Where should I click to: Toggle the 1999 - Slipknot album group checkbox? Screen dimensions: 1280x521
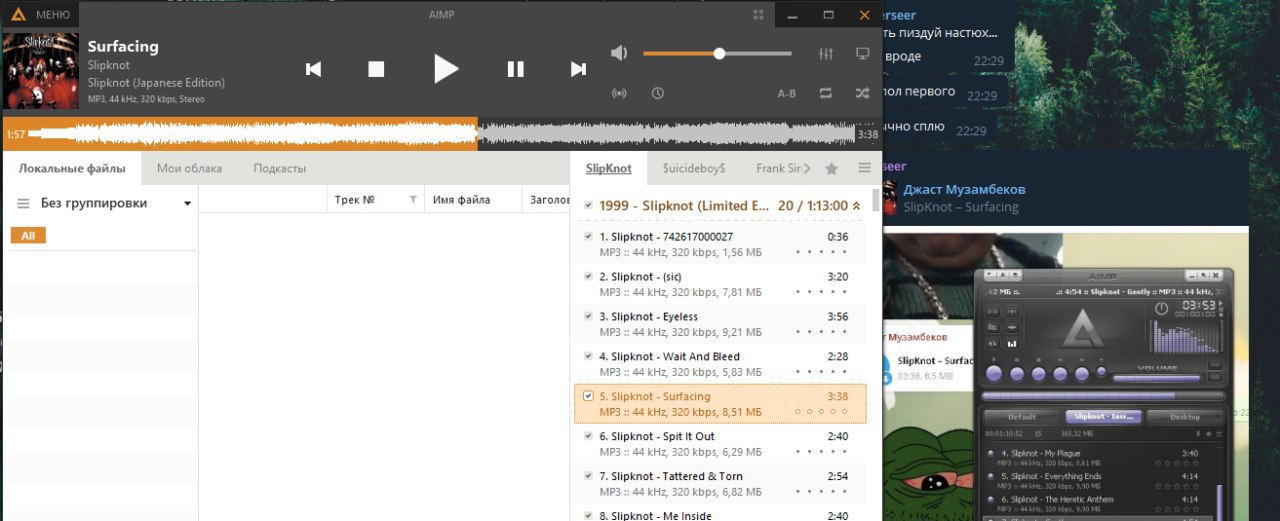pyautogui.click(x=588, y=206)
